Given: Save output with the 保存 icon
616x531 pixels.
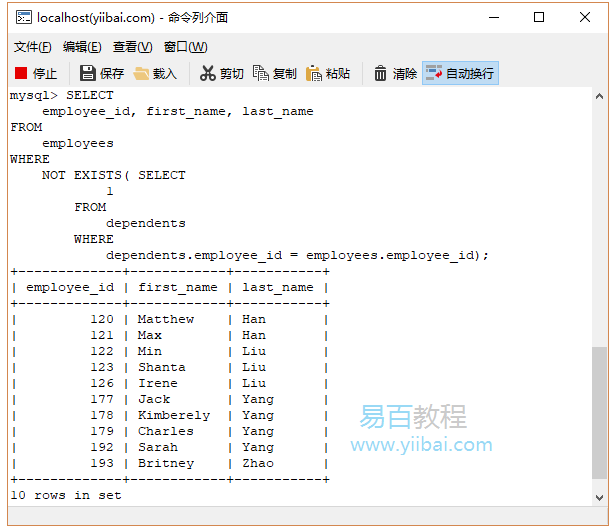Looking at the screenshot, I should point(88,73).
